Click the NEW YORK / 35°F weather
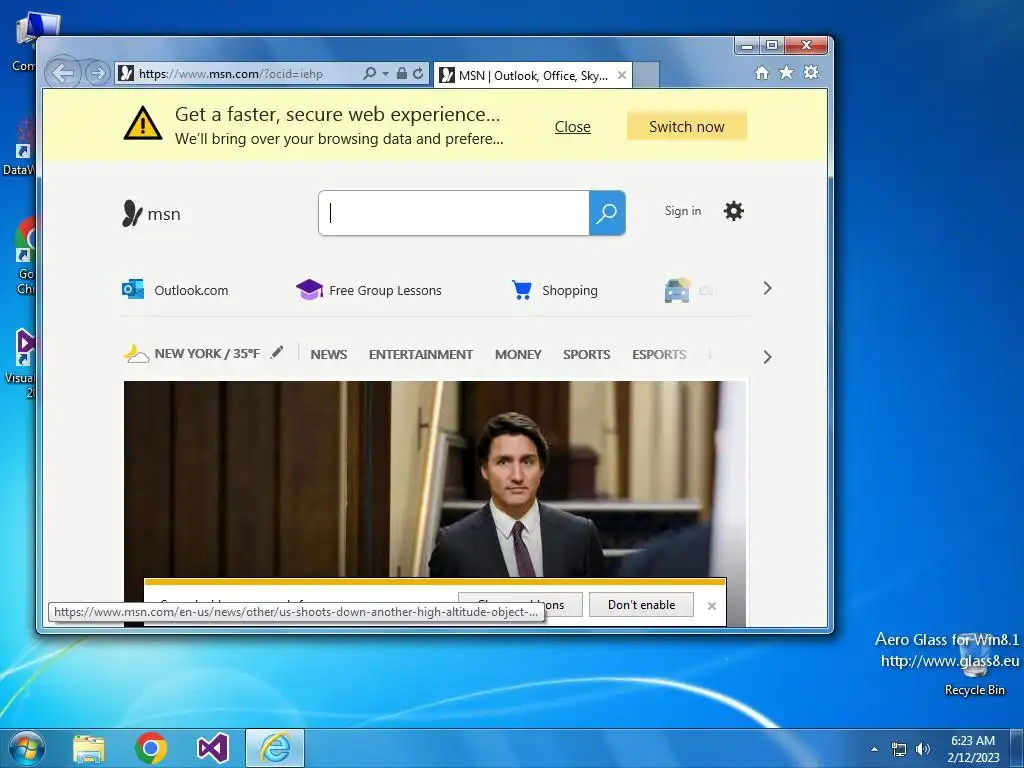Screen dimensions: 1024x768 tap(207, 353)
